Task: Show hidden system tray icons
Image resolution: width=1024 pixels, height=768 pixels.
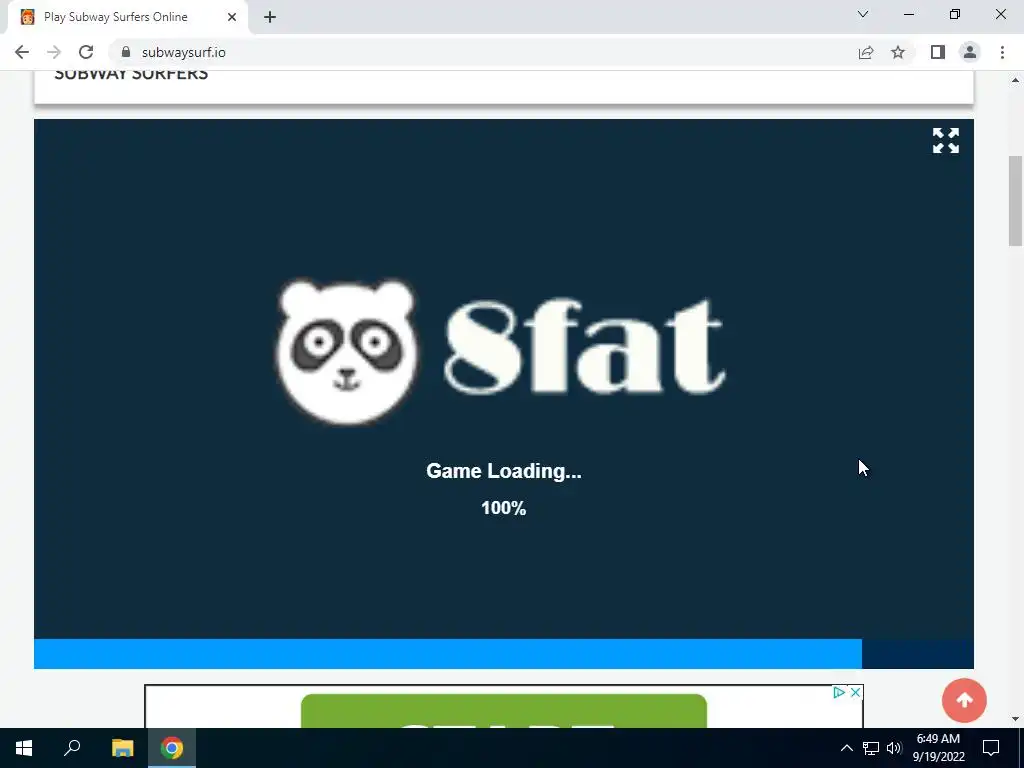Action: click(846, 748)
